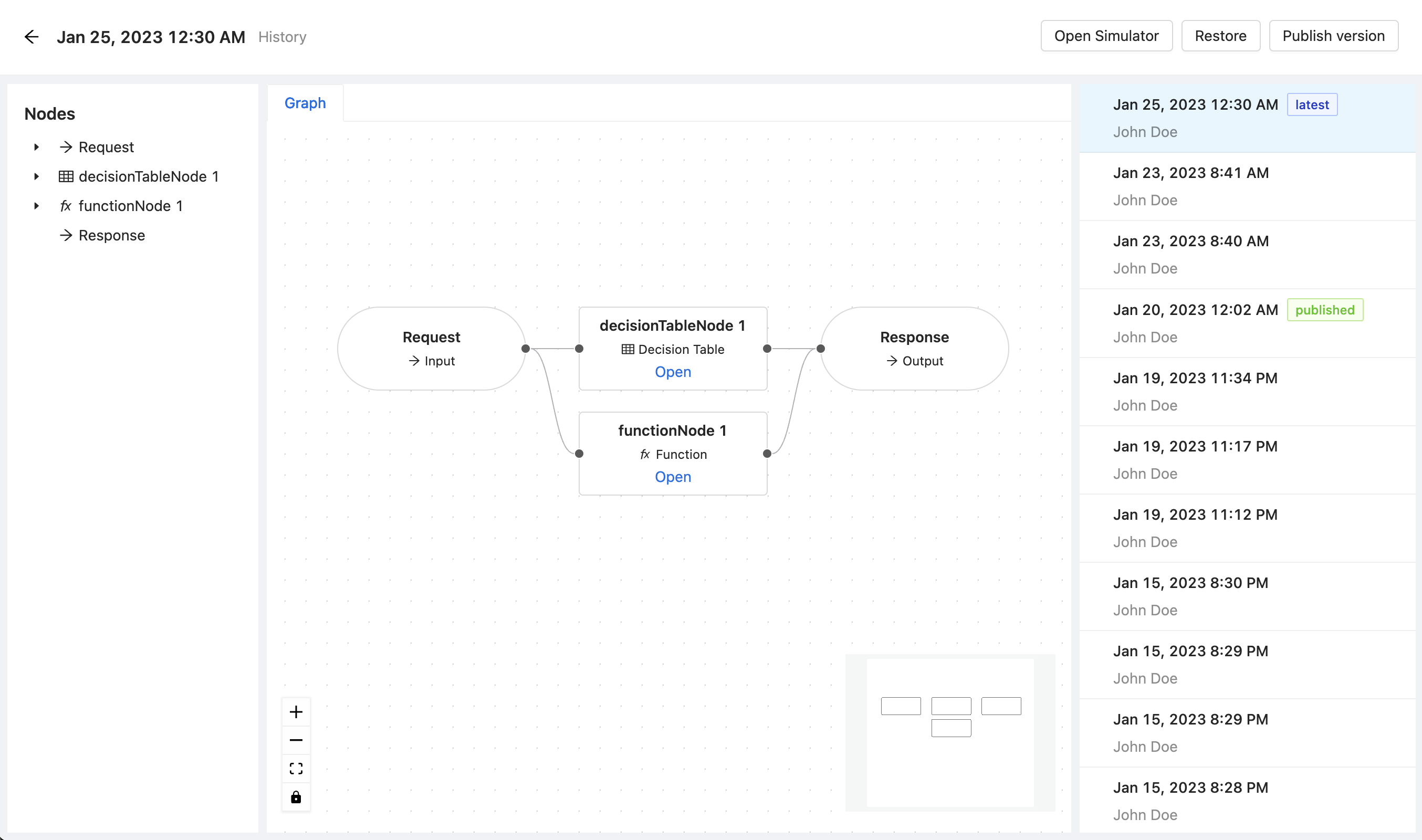Select Response item in Nodes panel
This screenshot has width=1422, height=840.
[112, 236]
